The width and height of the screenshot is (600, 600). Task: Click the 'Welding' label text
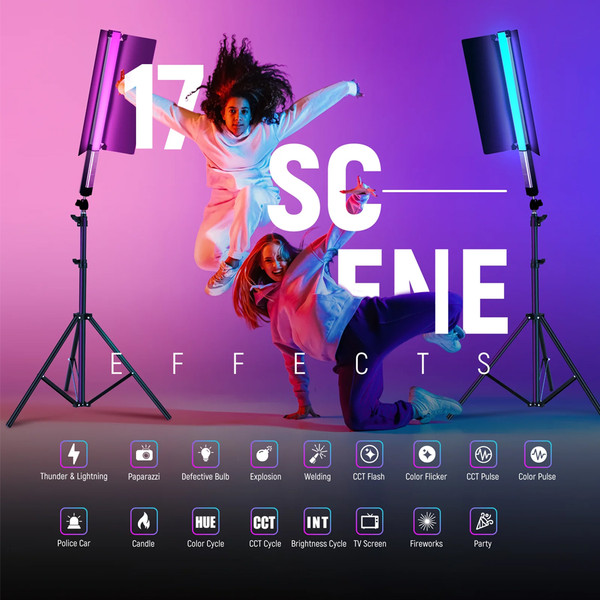pyautogui.click(x=317, y=477)
